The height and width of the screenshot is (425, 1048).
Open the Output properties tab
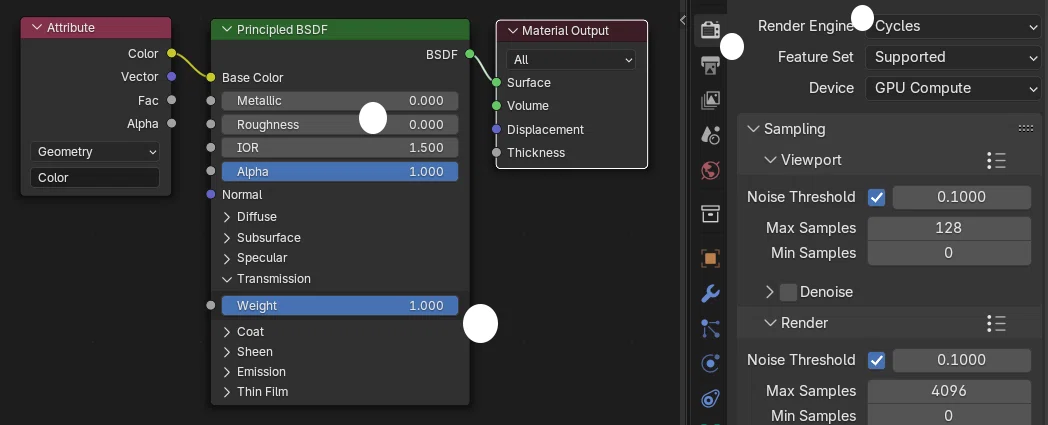(x=710, y=65)
